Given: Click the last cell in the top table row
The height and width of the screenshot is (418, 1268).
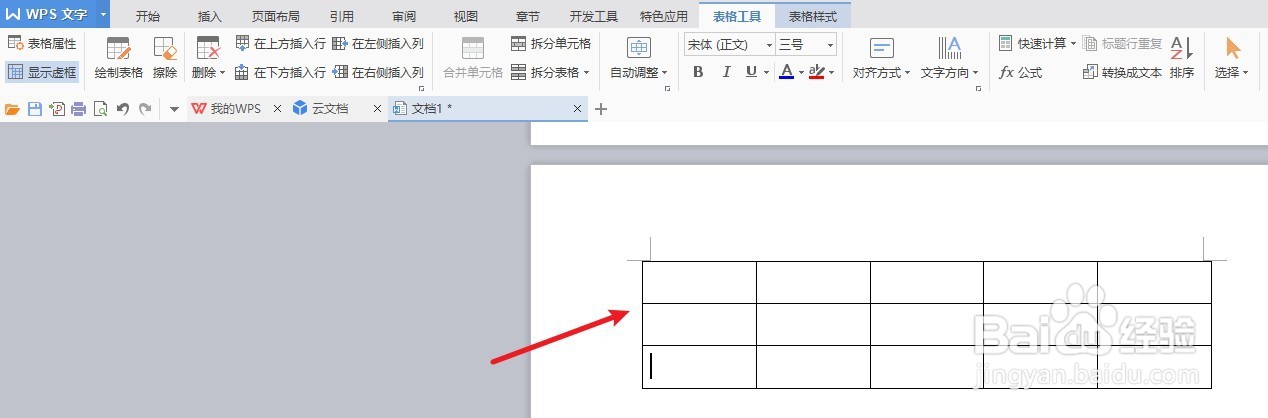Looking at the screenshot, I should (1154, 282).
